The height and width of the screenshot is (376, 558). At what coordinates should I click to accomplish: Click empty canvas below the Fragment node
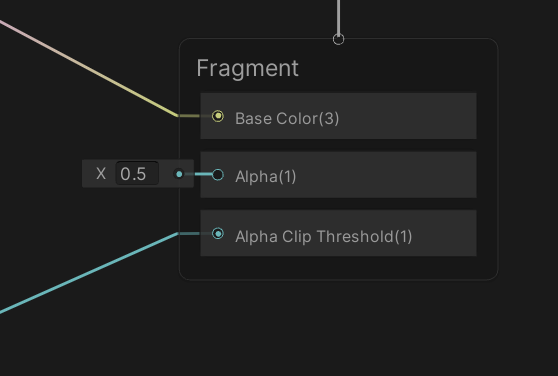[x=338, y=327]
